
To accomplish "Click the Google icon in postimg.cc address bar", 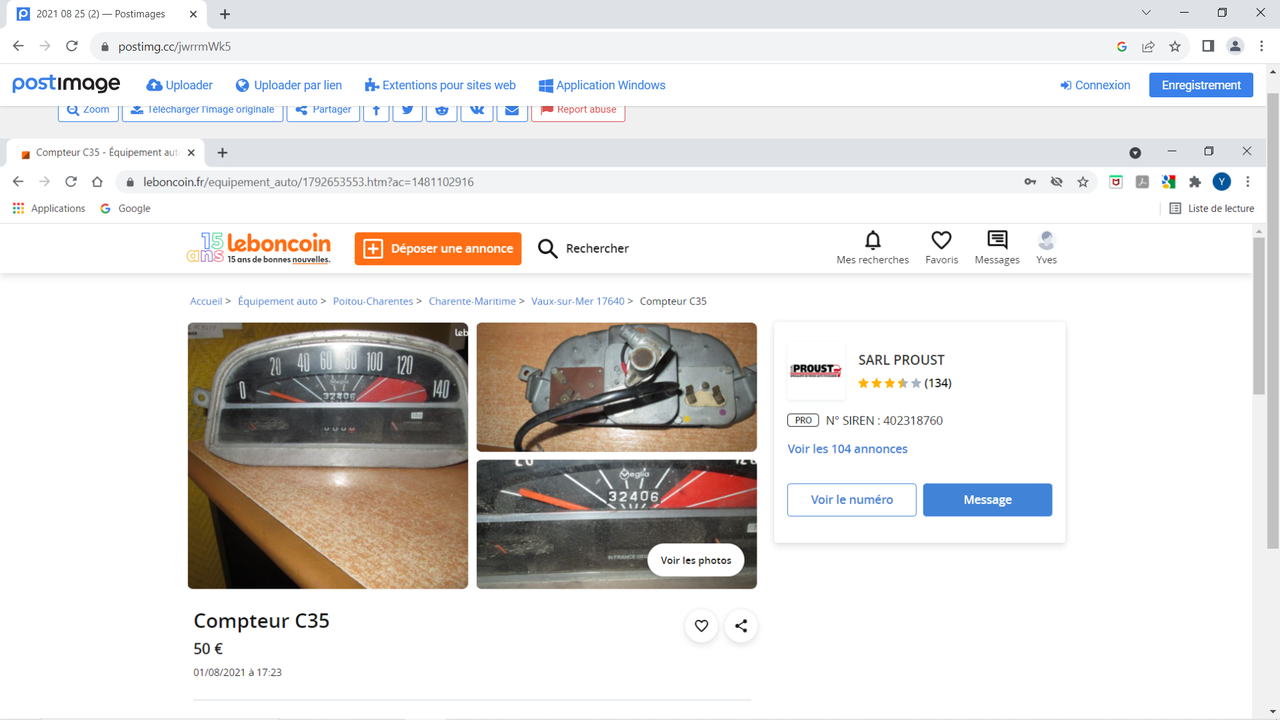I will pyautogui.click(x=1122, y=46).
